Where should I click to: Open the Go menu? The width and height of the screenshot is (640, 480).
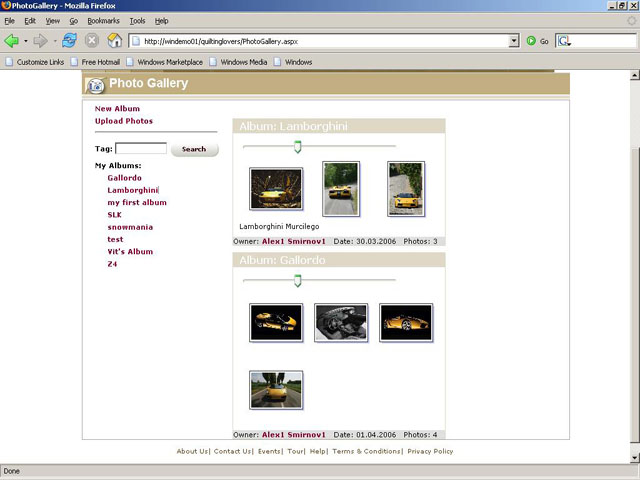[73, 21]
